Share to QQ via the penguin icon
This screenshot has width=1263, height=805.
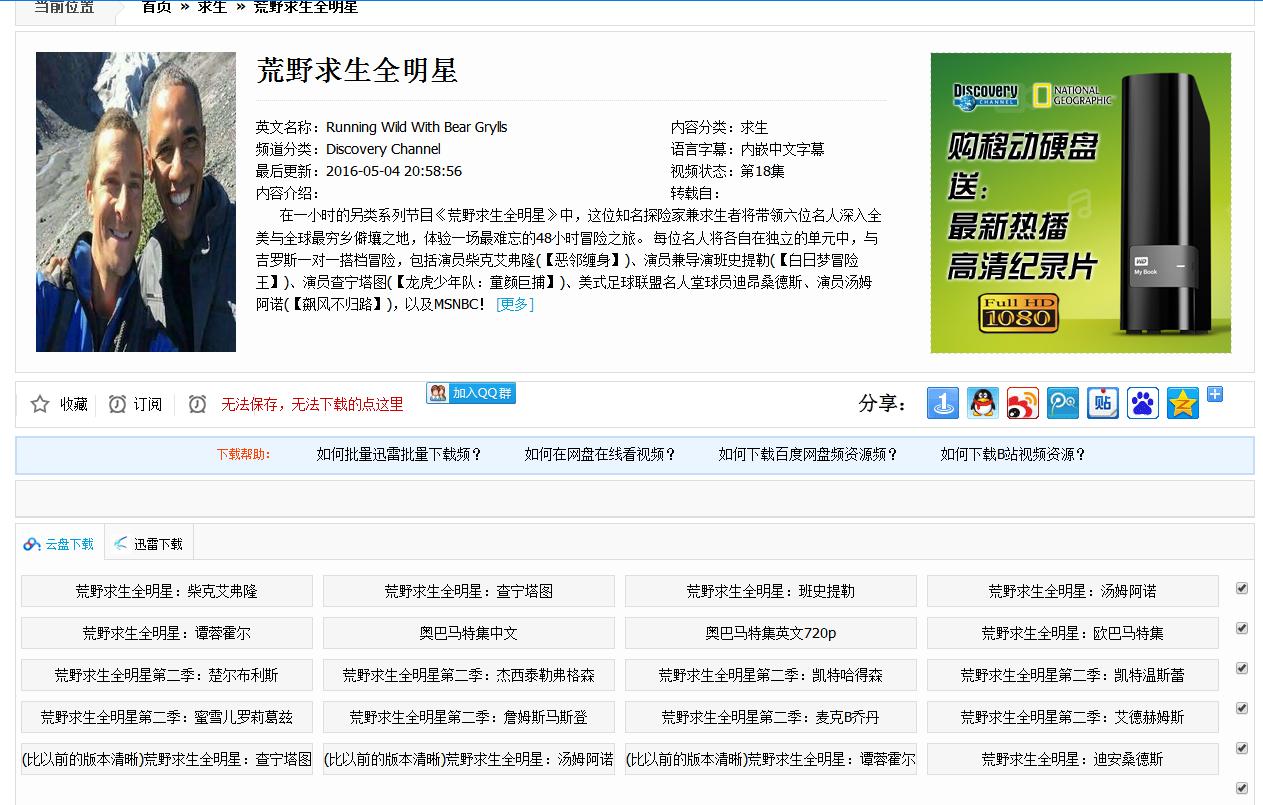[x=982, y=402]
